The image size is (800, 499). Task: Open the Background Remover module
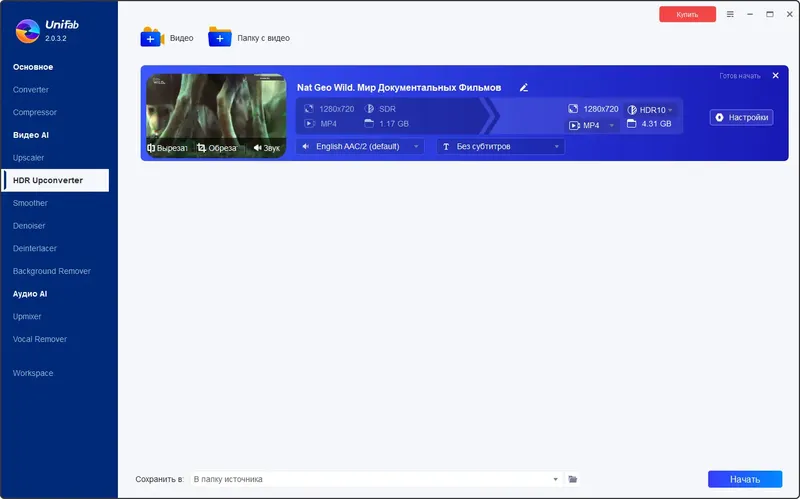(x=52, y=271)
